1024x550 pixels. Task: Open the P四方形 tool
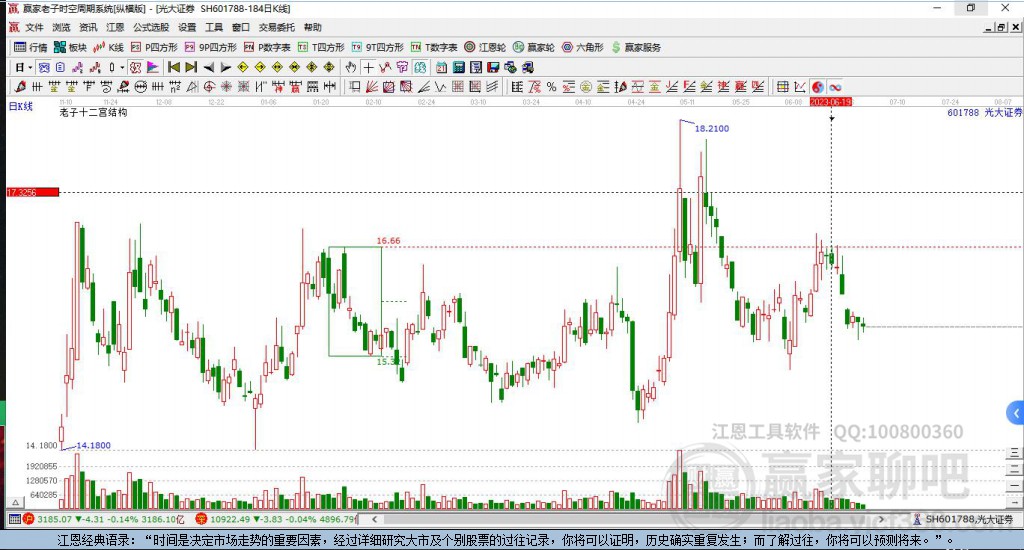pos(154,47)
